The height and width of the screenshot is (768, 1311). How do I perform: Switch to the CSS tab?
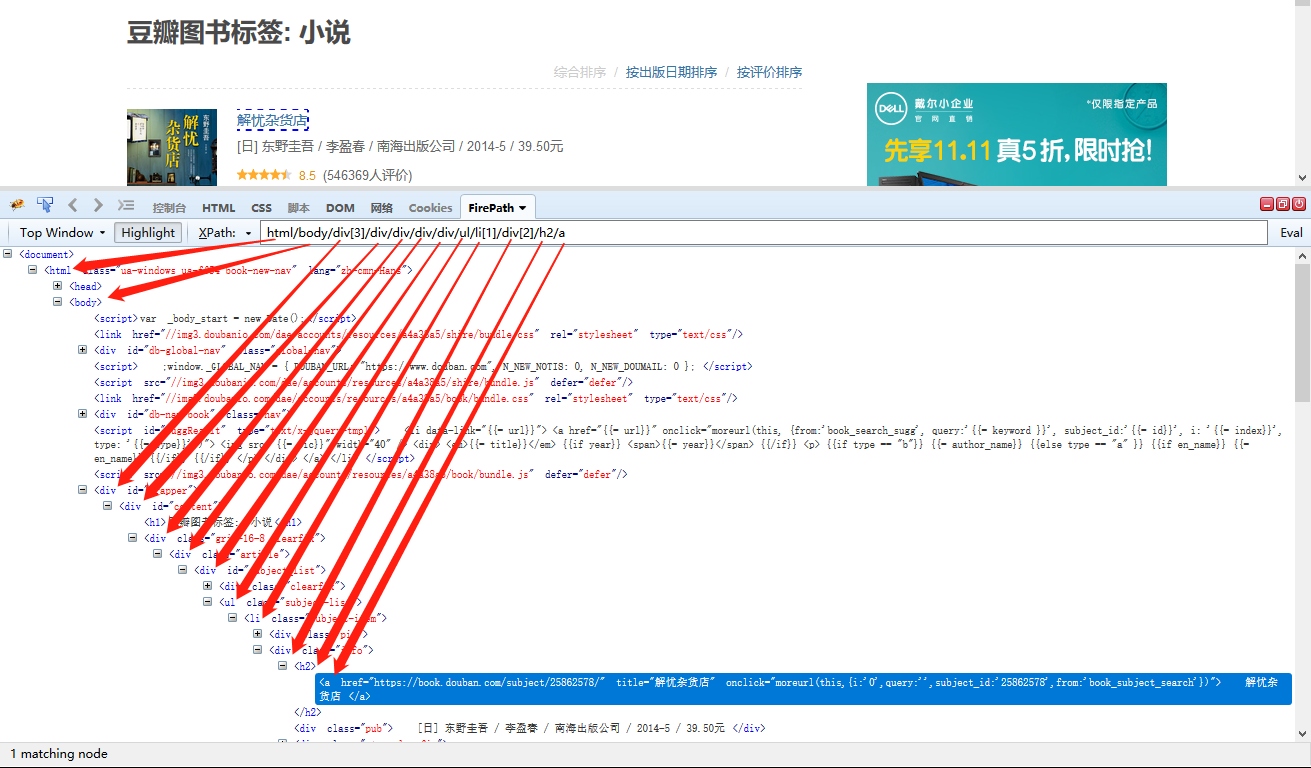coord(261,208)
